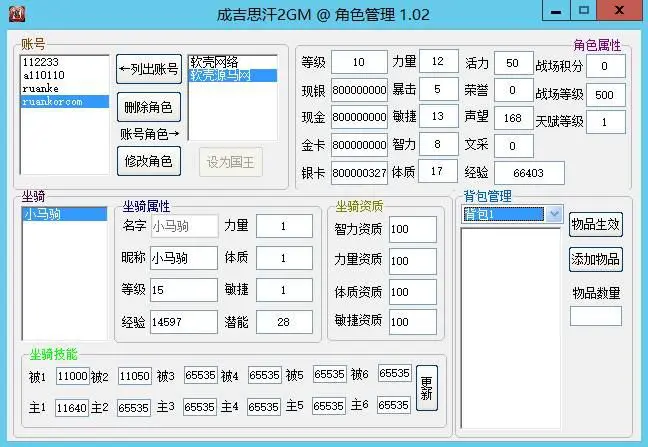The height and width of the screenshot is (447, 648).
Task: Click the 战场积分 input field
Action: pyautogui.click(x=605, y=66)
